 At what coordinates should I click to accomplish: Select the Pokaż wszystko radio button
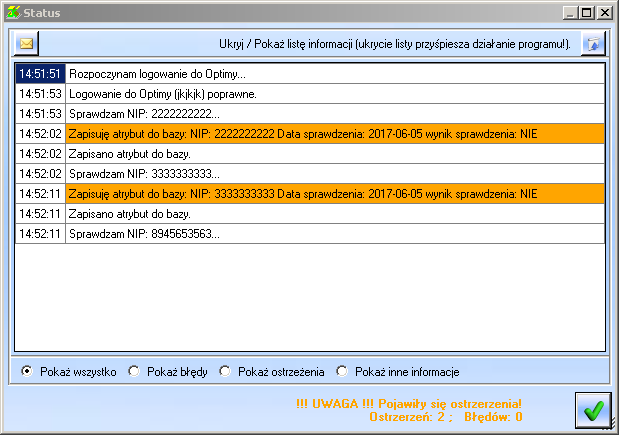click(x=27, y=371)
